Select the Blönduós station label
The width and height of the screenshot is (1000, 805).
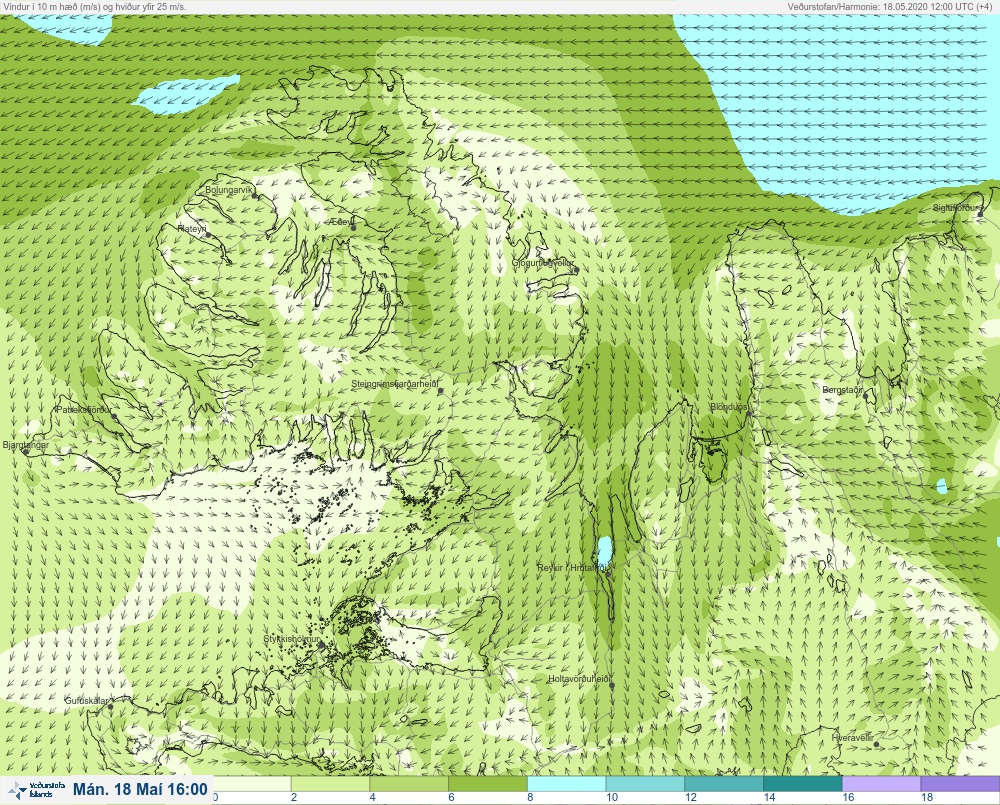[729, 407]
